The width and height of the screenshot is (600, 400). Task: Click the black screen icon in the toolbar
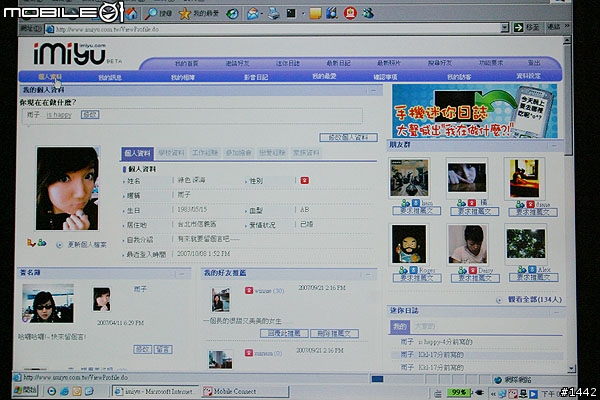point(291,14)
